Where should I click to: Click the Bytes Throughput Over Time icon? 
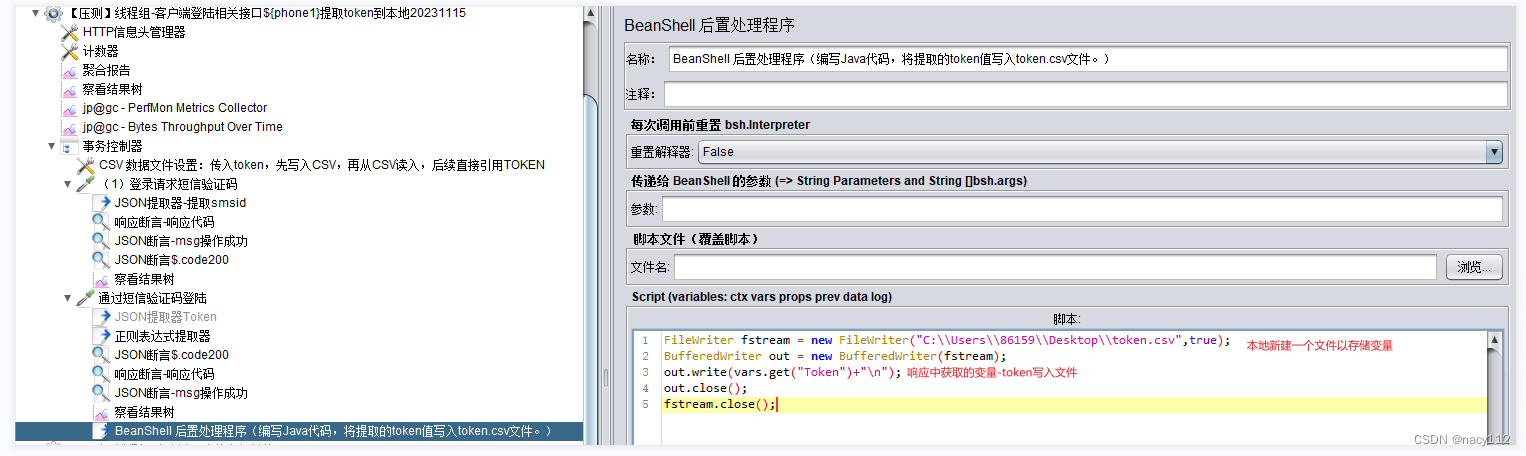click(x=70, y=127)
